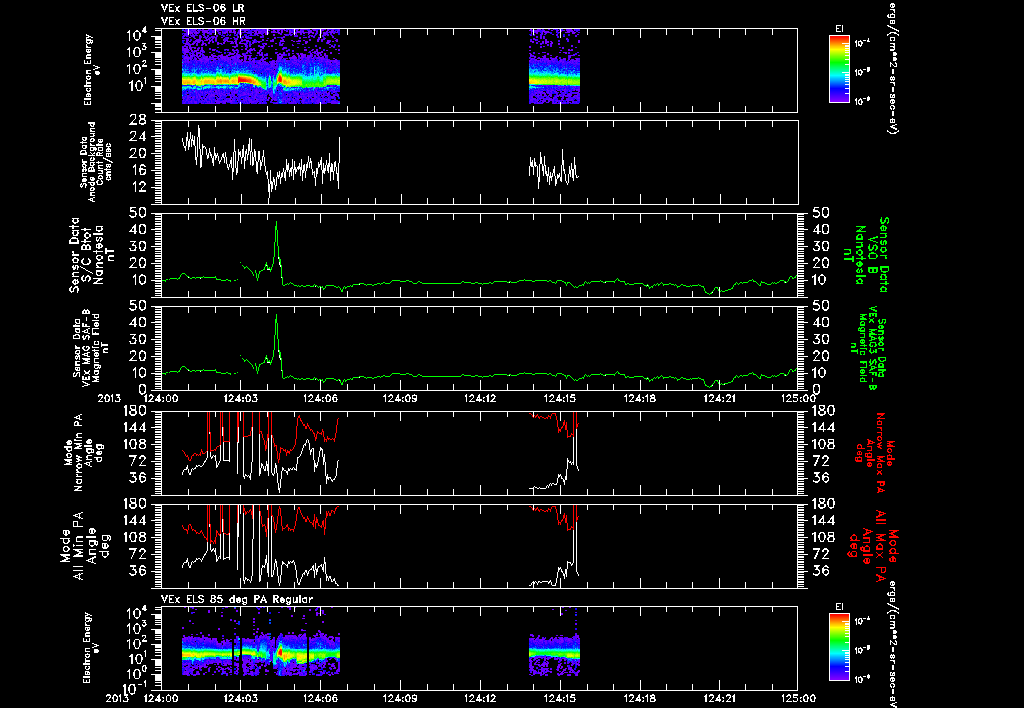The image size is (1024, 708).
Task: Click the field spike peak in the MAG SAF-B panel
Action: point(276,316)
